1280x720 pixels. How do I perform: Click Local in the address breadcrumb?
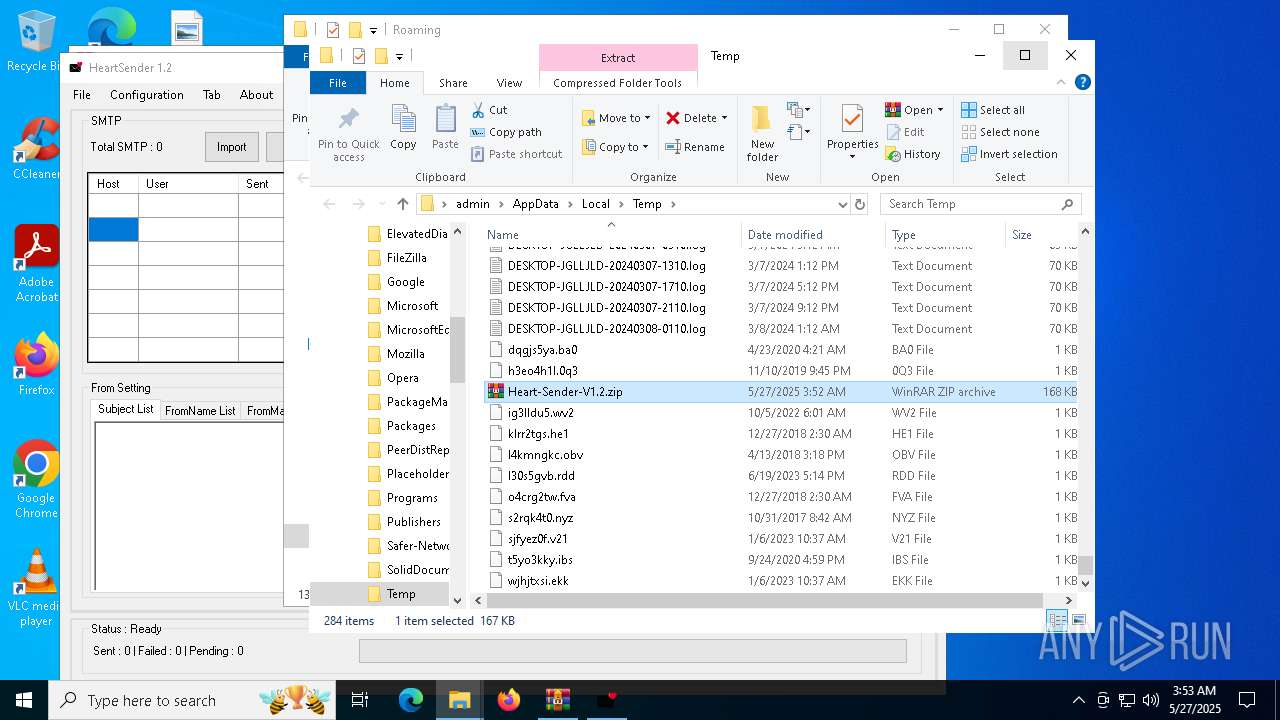tap(595, 204)
